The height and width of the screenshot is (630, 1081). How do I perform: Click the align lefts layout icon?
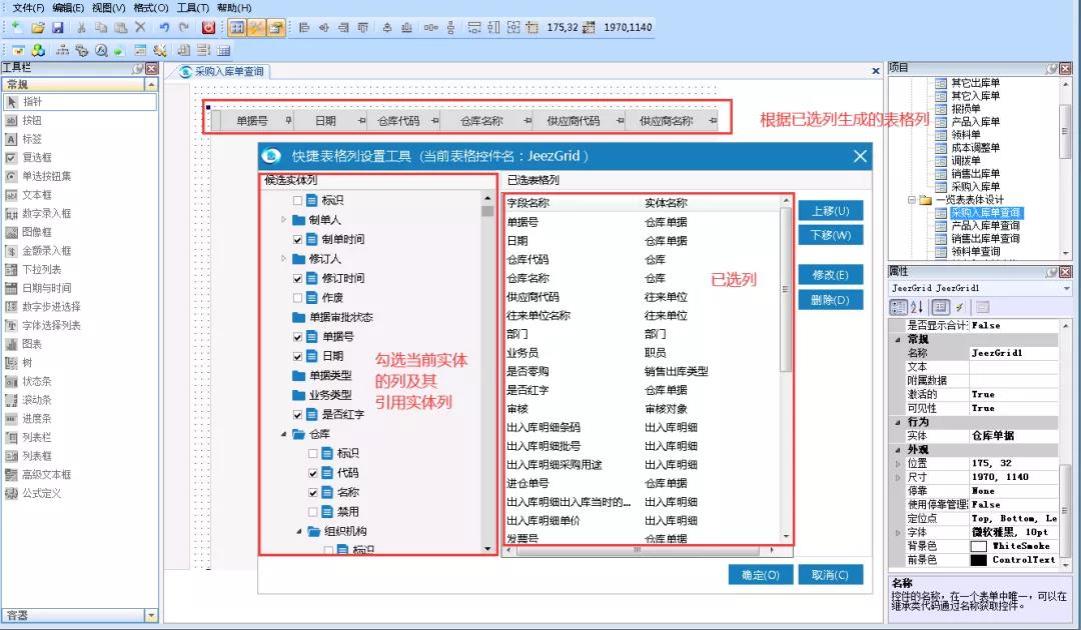[x=304, y=28]
